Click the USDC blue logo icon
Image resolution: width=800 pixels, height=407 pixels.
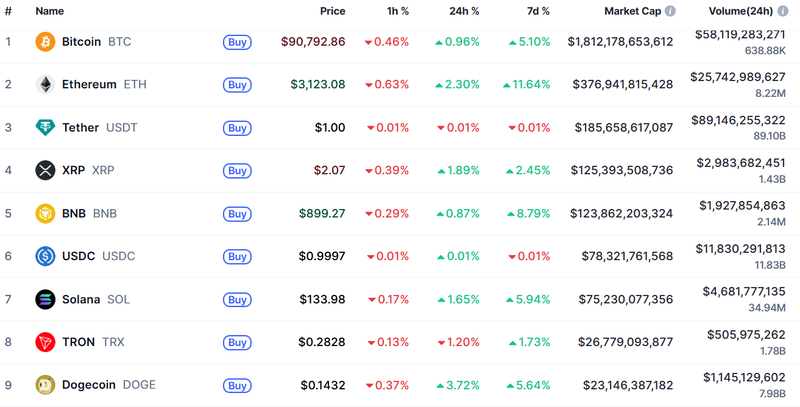point(45,257)
